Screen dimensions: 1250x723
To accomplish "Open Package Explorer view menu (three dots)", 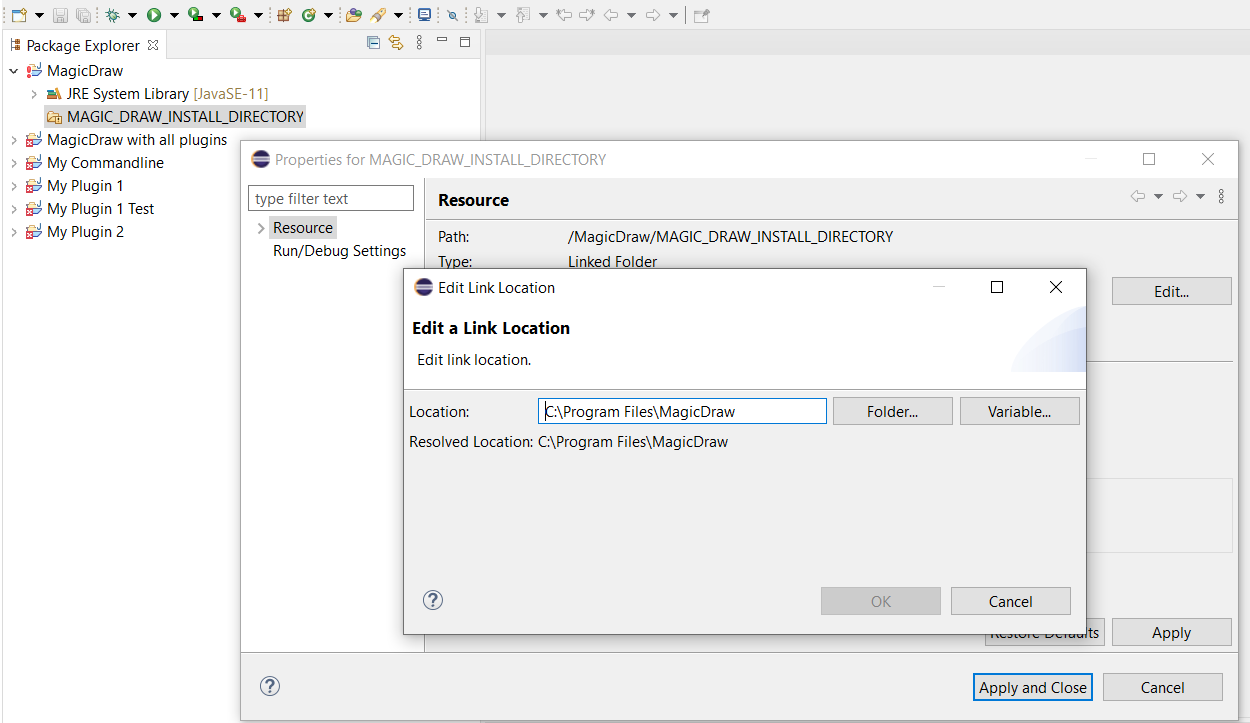I will click(419, 42).
